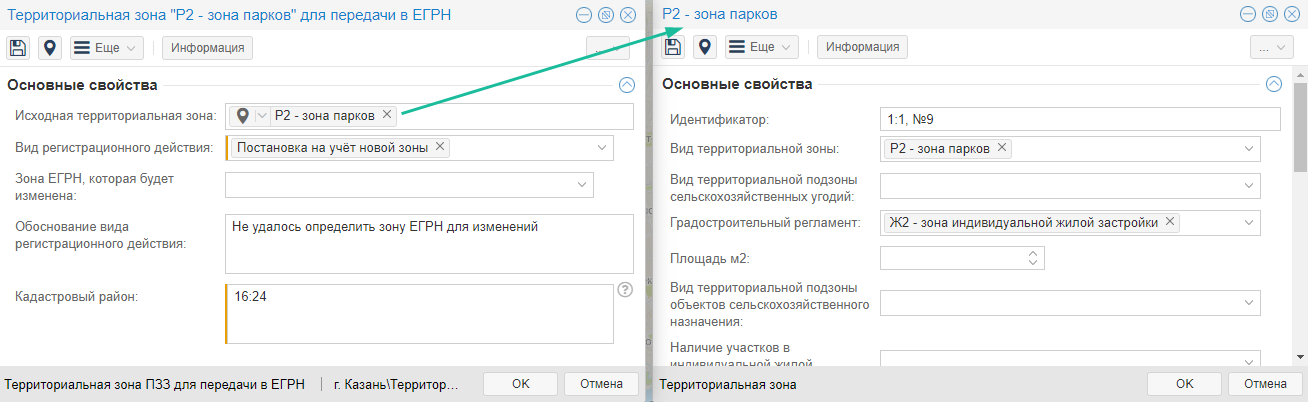
Task: Remove 'Р2 - зона парков' from Исходная территориальная зона
Action: [387, 115]
